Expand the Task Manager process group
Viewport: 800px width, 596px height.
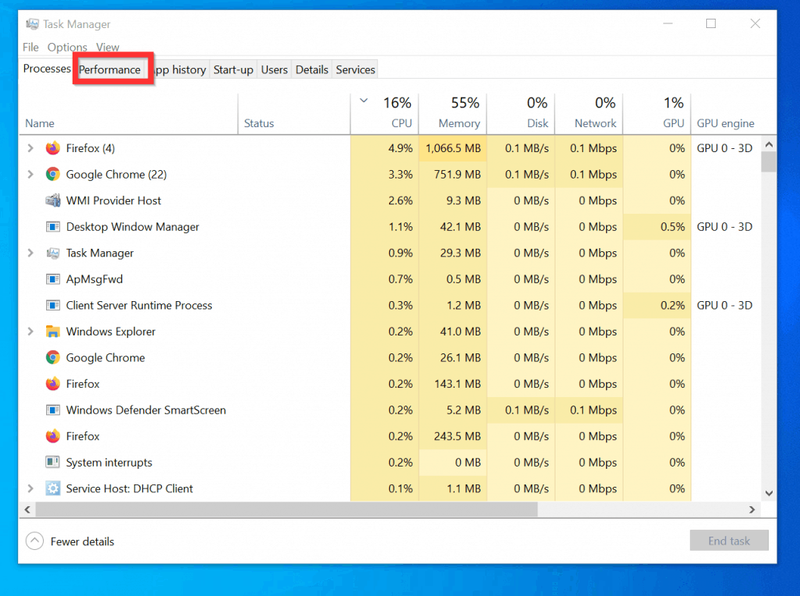point(31,253)
